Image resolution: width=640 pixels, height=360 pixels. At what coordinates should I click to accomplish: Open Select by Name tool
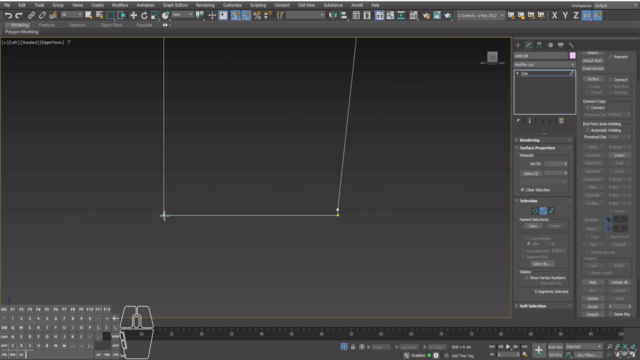(x=99, y=16)
